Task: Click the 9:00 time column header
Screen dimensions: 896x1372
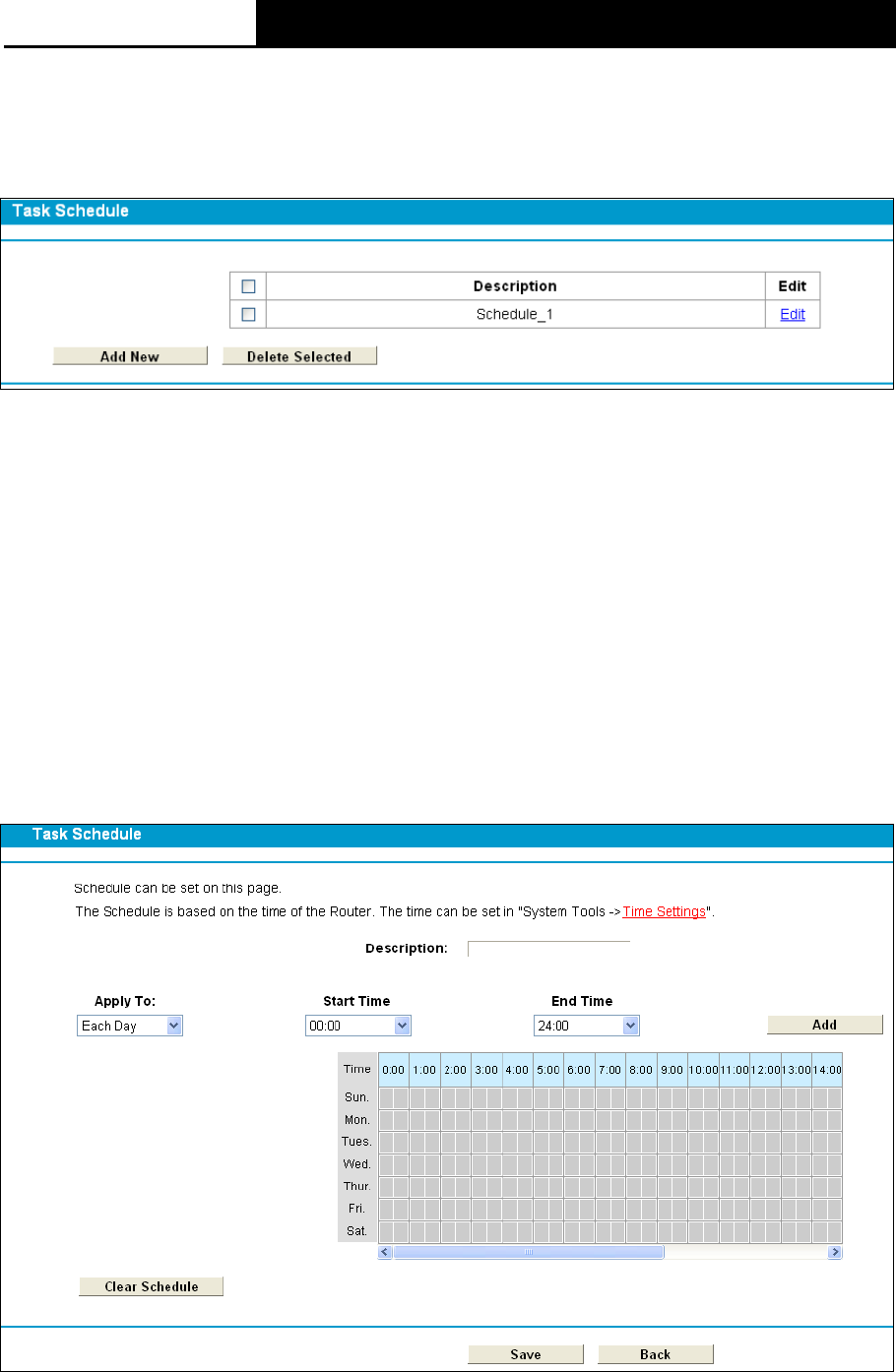Action: (x=672, y=1070)
